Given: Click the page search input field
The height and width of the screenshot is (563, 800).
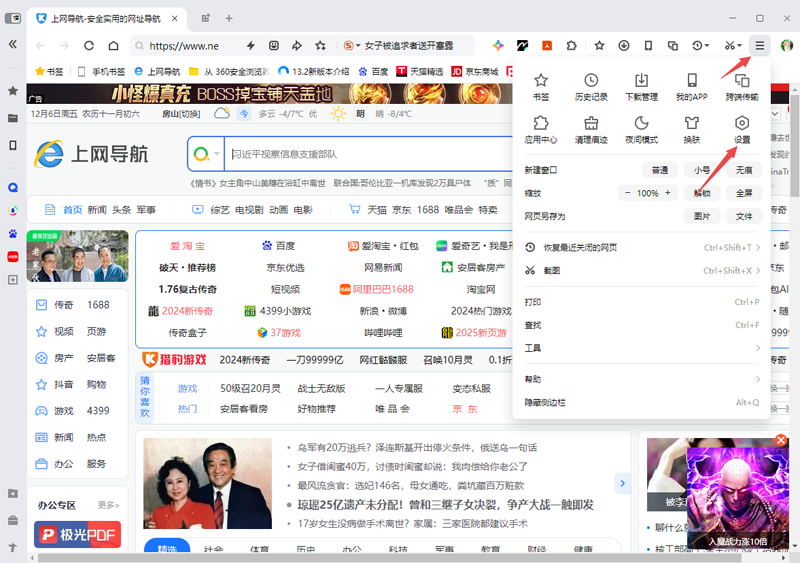Looking at the screenshot, I should (x=368, y=154).
